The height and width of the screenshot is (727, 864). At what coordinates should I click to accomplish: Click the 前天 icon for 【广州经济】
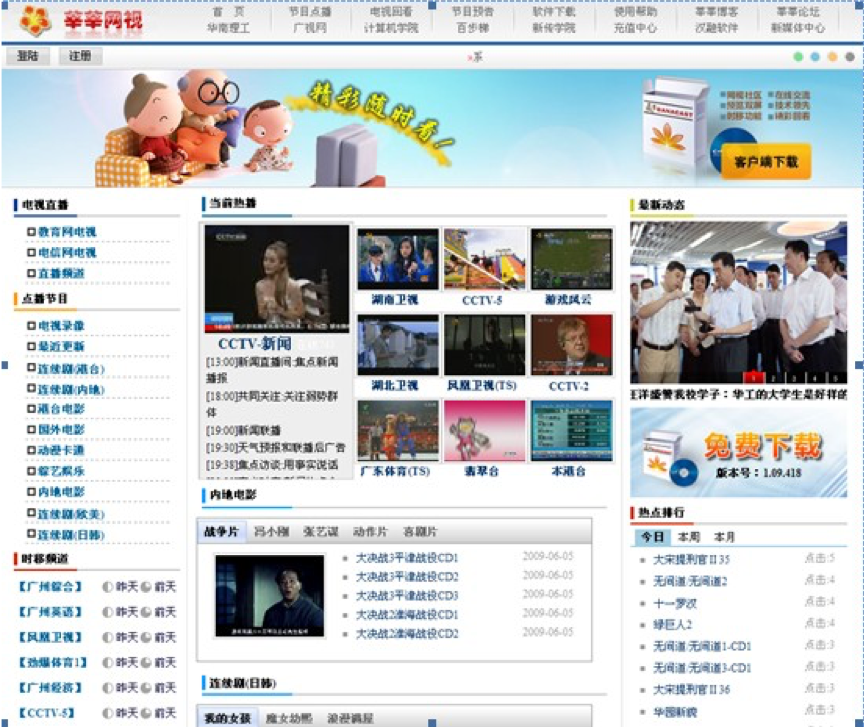(x=146, y=688)
